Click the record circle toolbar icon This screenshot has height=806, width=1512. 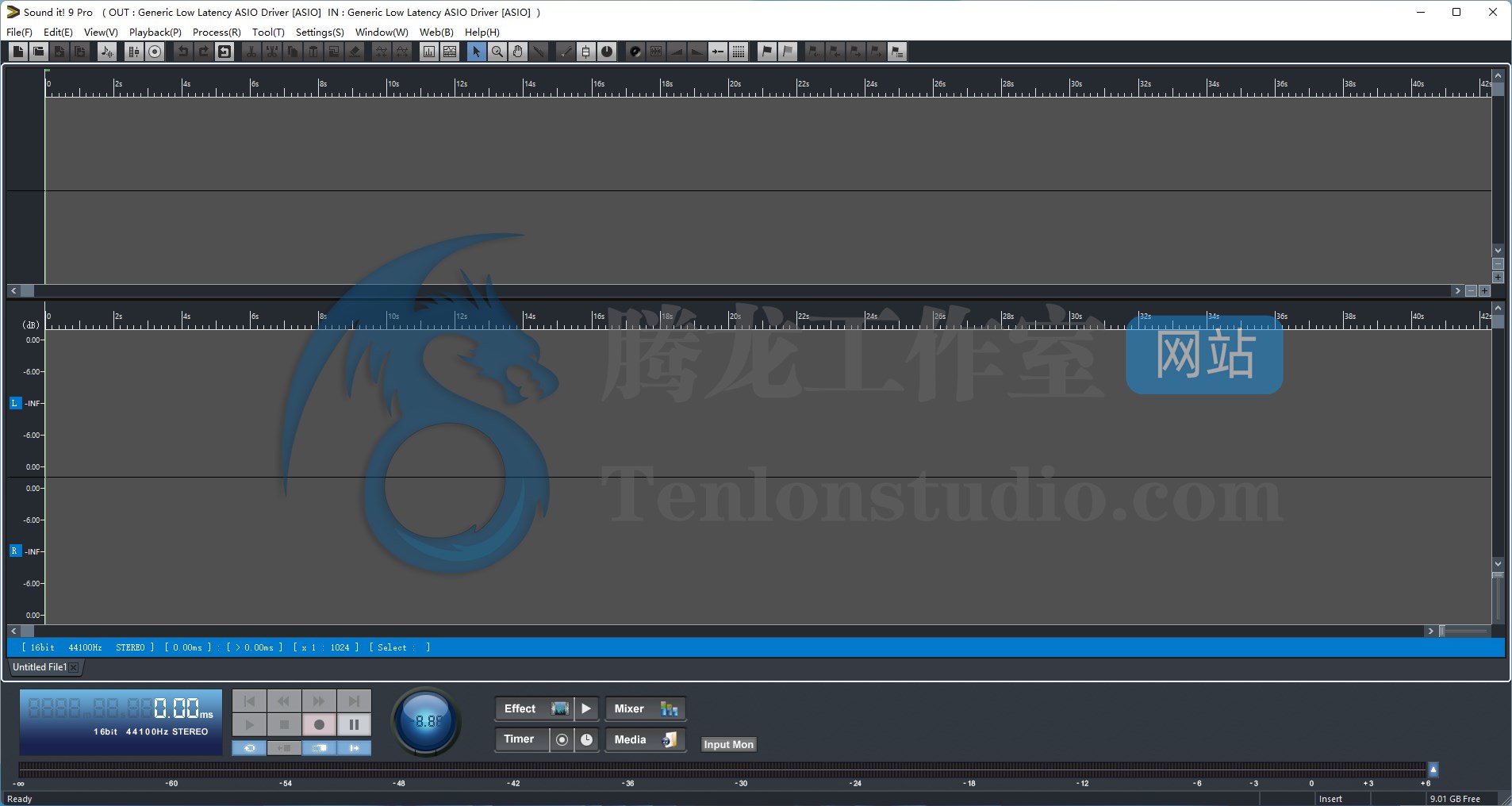click(x=155, y=52)
